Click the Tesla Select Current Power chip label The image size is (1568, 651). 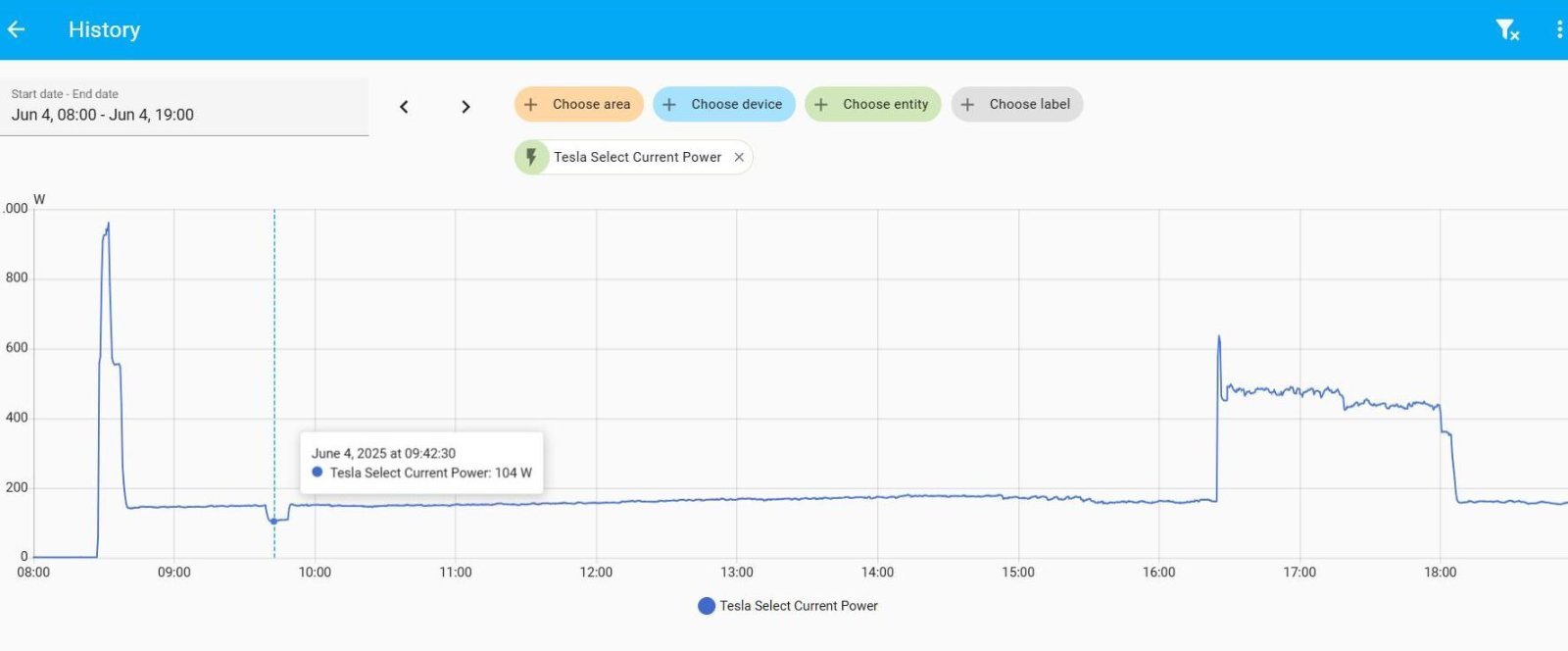pyautogui.click(x=637, y=157)
